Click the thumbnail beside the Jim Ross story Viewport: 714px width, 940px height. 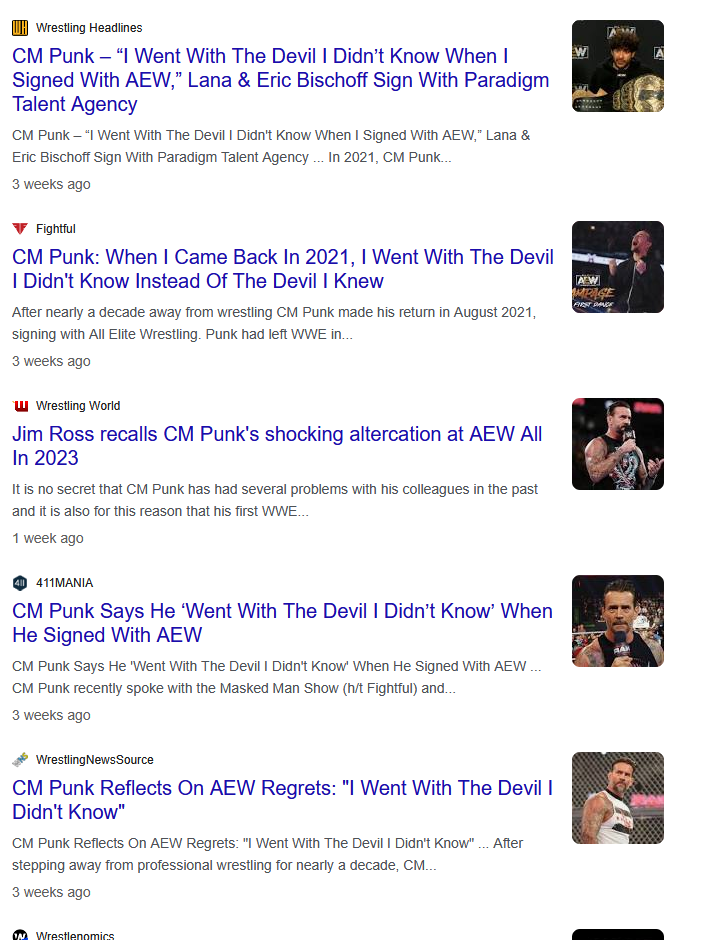[x=617, y=444]
